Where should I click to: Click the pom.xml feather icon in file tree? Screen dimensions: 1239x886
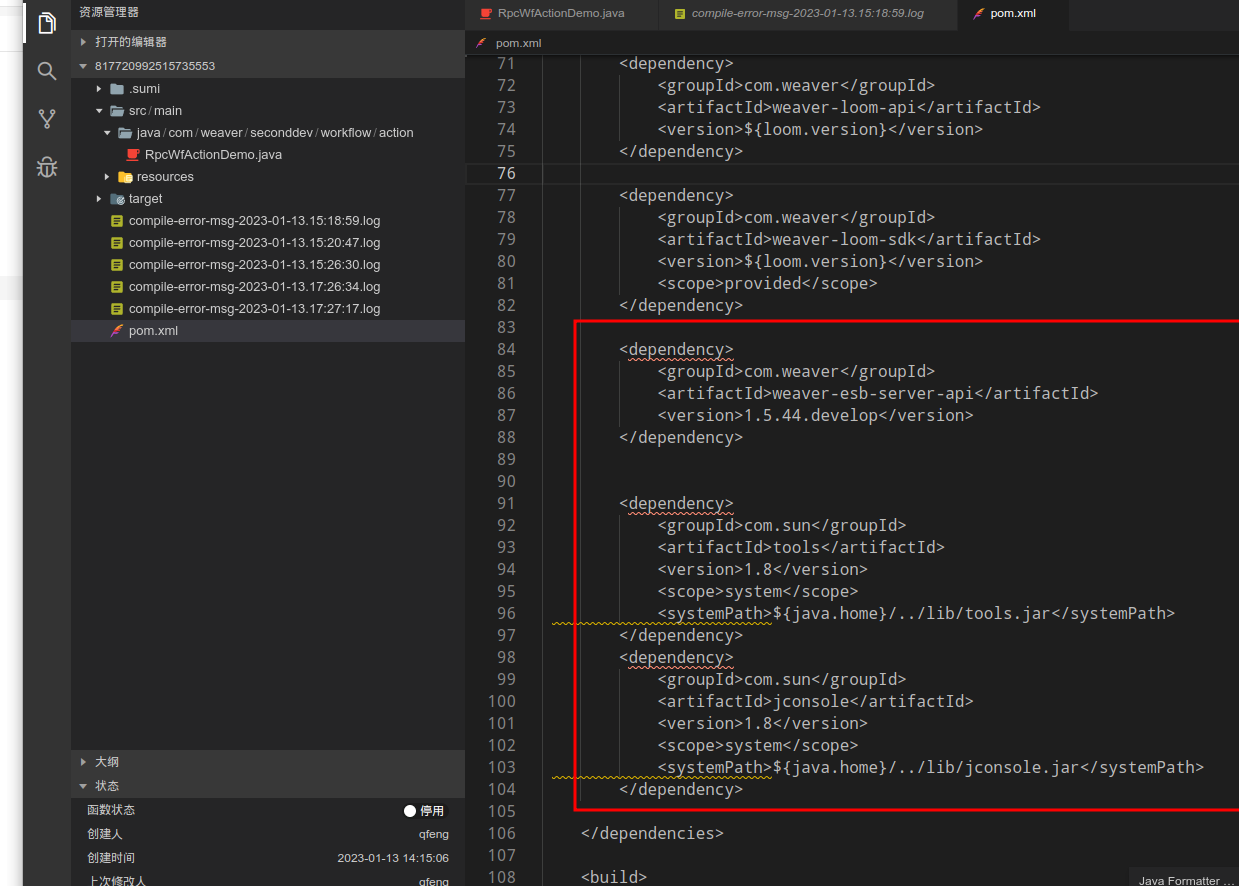(117, 331)
